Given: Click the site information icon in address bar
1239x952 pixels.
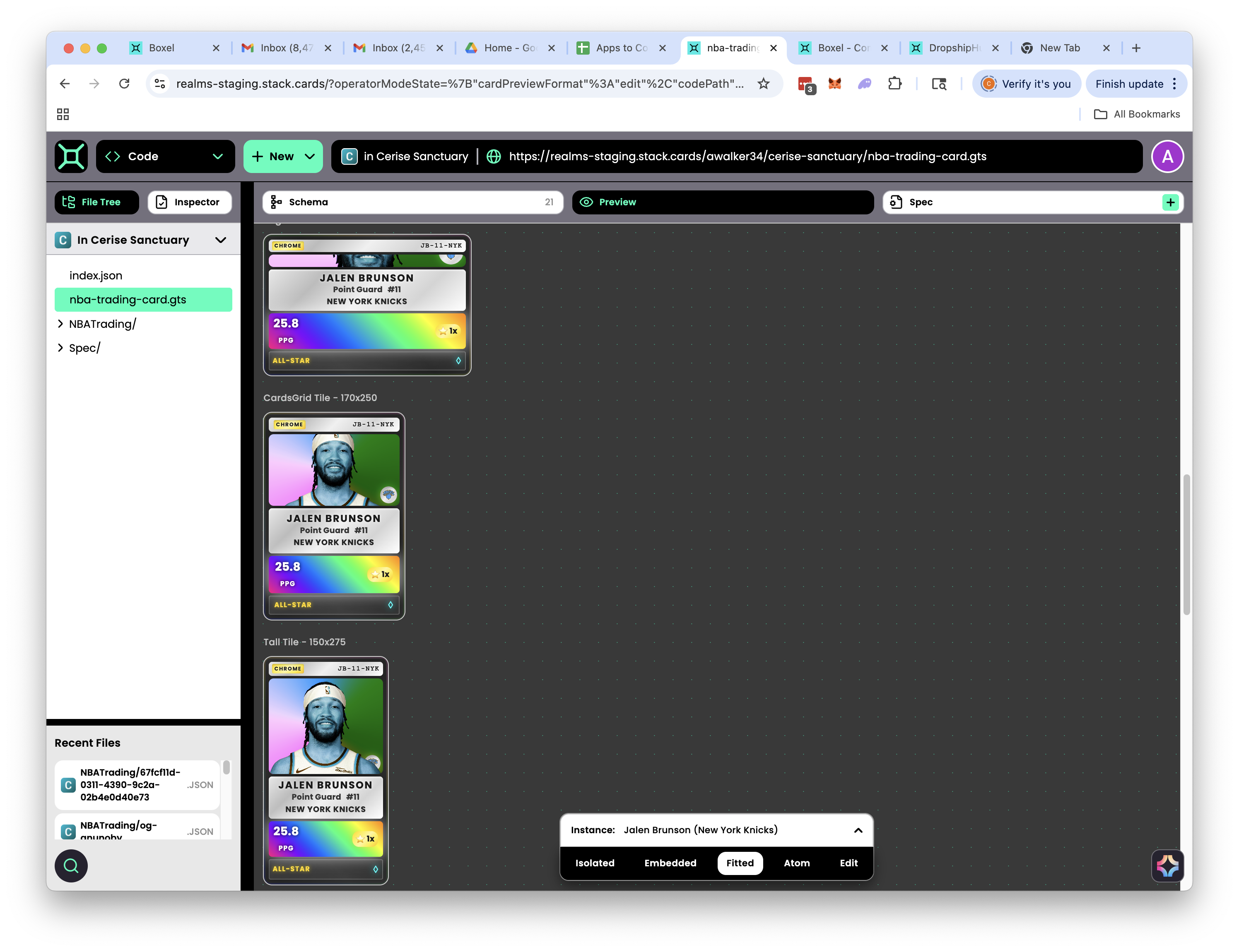Looking at the screenshot, I should [160, 84].
